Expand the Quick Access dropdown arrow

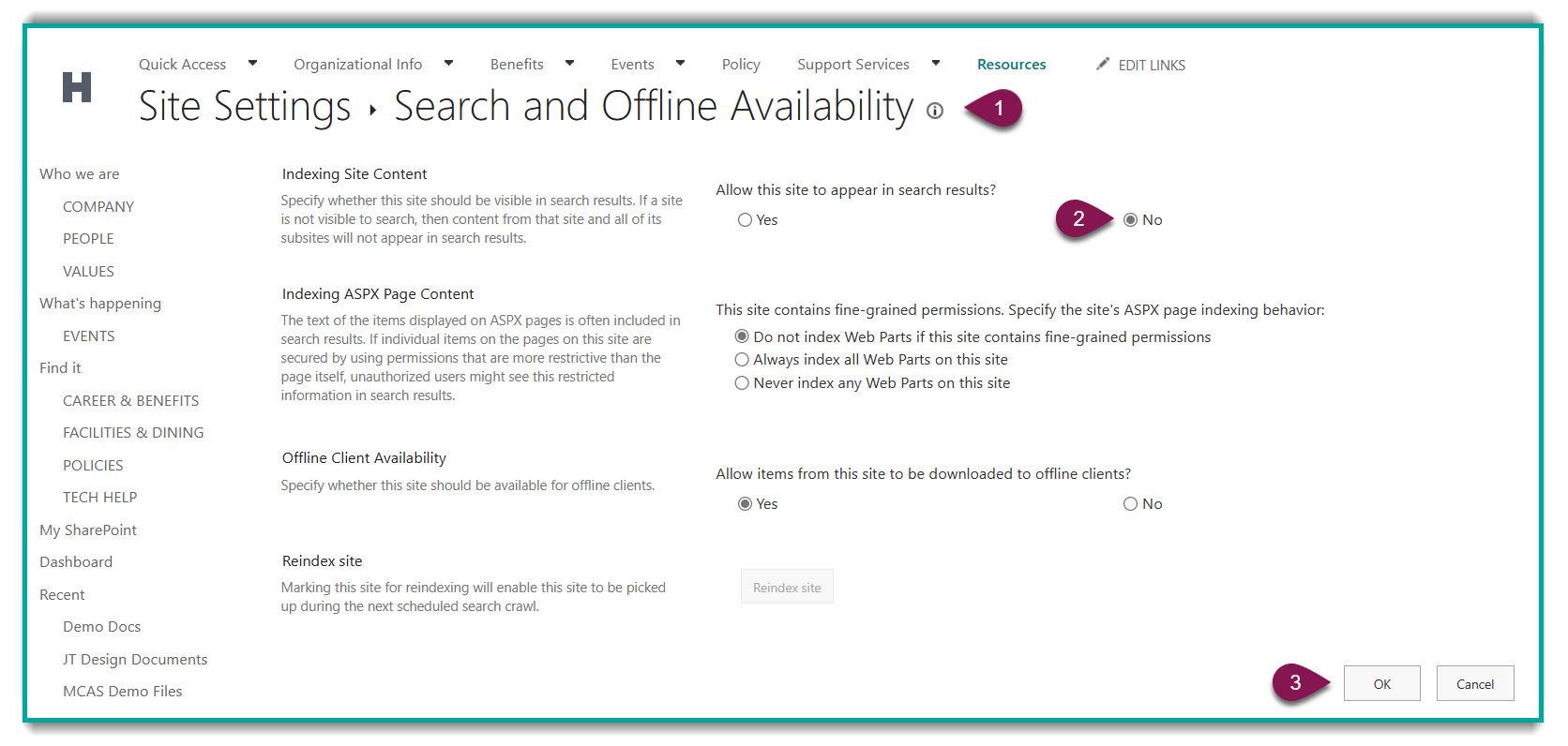[252, 64]
